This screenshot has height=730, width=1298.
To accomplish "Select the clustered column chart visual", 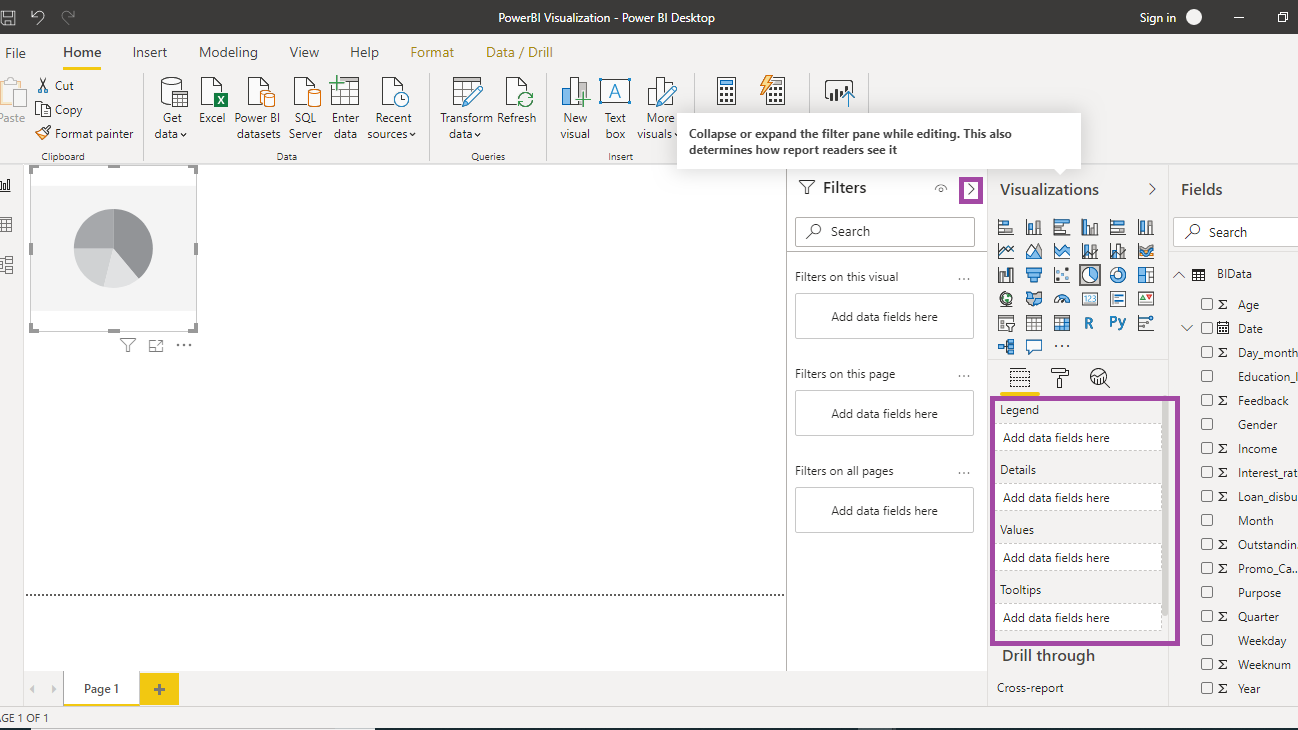I will pyautogui.click(x=1090, y=227).
